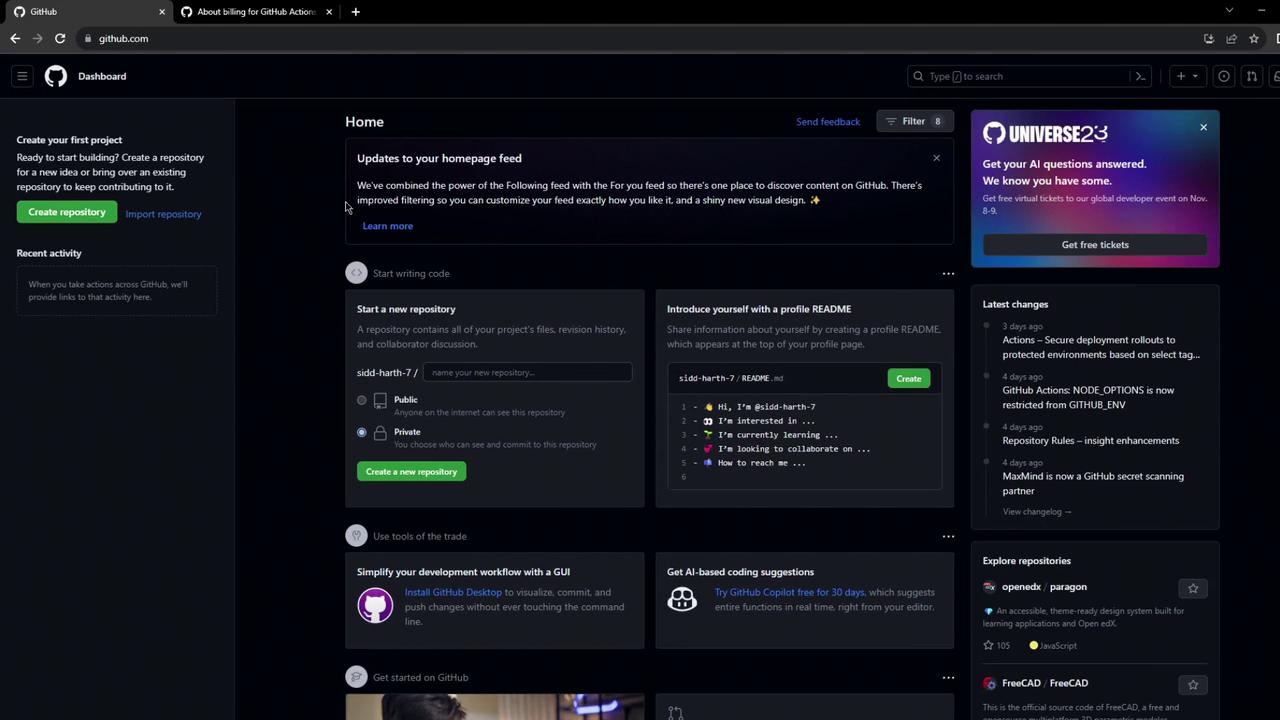Click the GitHub Desktop round icon
The image size is (1280, 720).
click(375, 606)
